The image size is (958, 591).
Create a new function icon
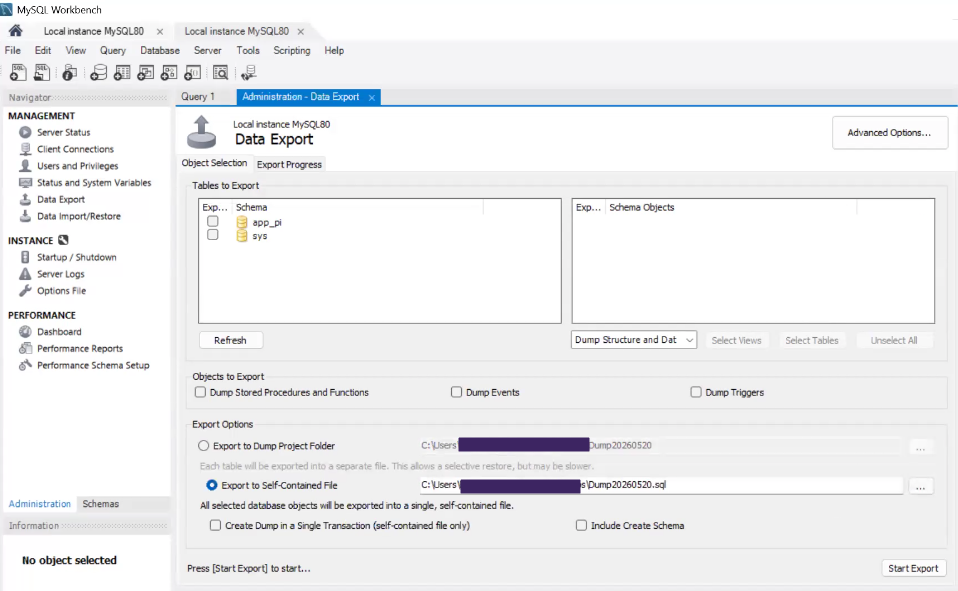(192, 73)
